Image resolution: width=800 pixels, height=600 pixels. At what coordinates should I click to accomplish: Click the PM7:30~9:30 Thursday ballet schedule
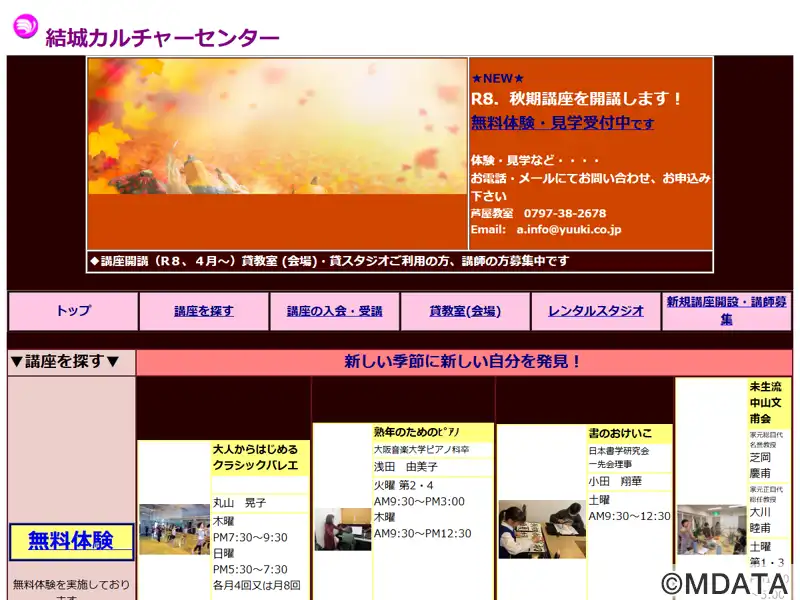point(250,537)
